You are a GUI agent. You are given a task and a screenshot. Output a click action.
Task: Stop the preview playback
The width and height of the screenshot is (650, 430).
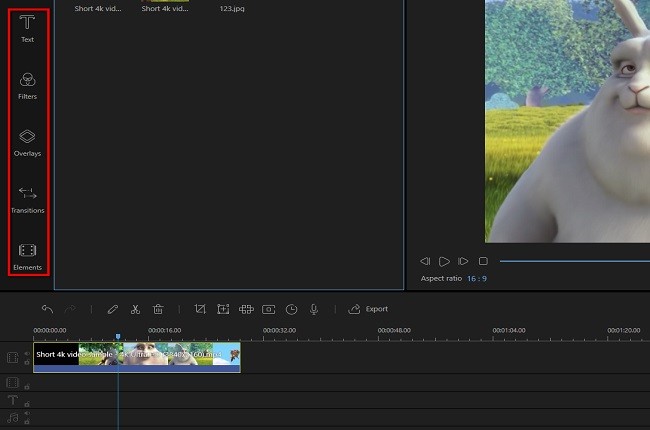click(483, 261)
